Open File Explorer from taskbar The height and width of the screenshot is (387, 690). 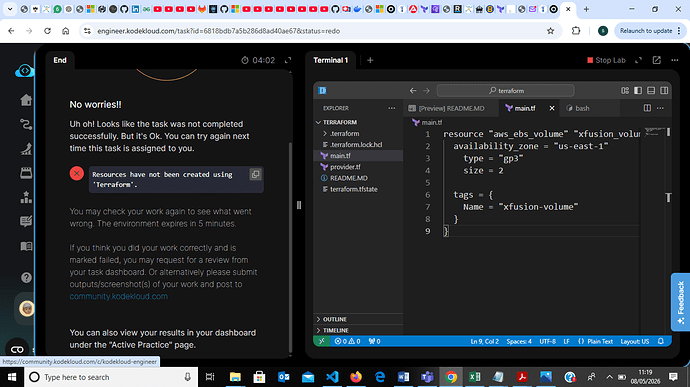[x=235, y=377]
